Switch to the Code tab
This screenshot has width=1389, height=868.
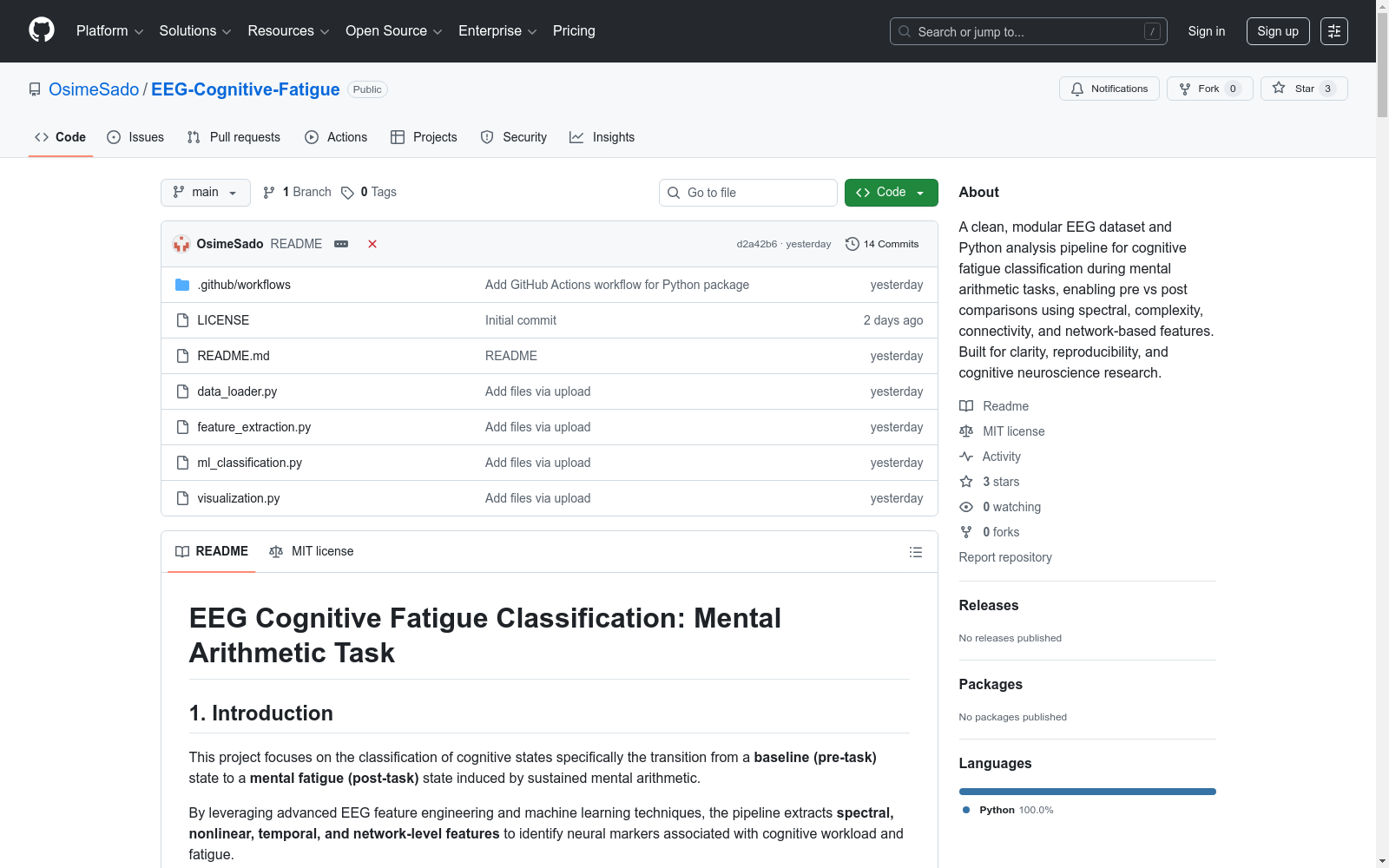coord(60,137)
